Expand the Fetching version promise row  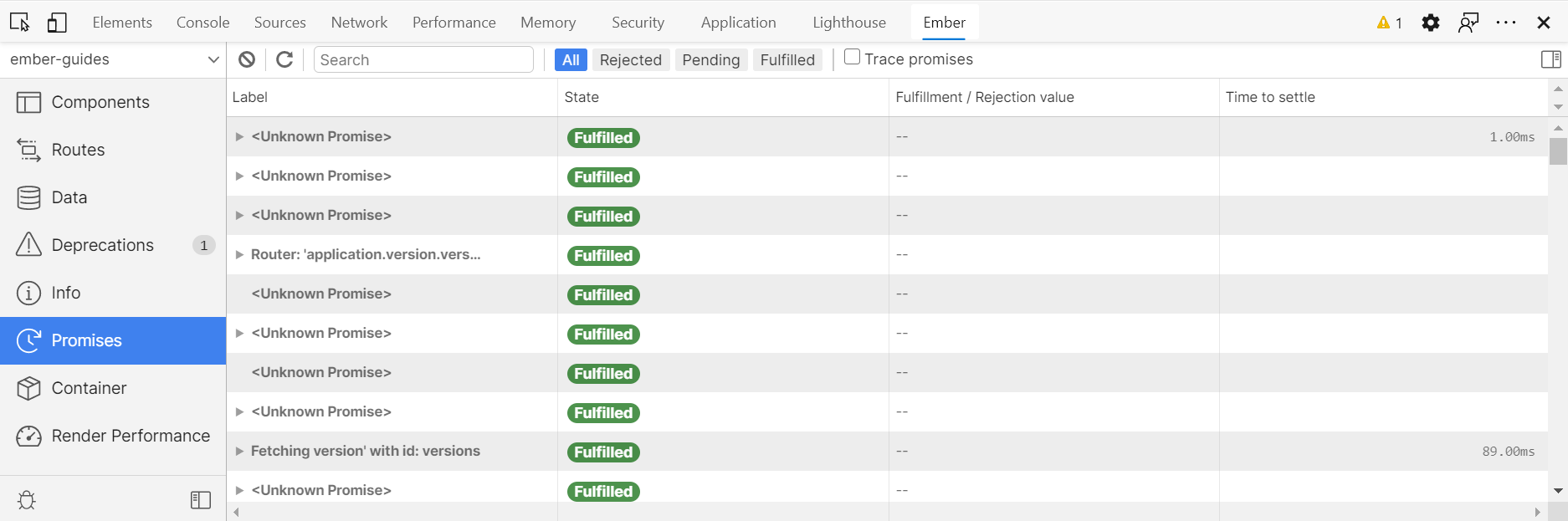[239, 452]
